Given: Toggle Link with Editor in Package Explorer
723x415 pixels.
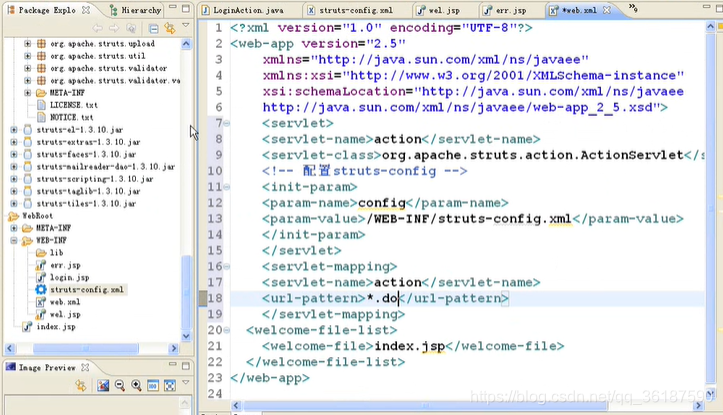Looking at the screenshot, I should pyautogui.click(x=170, y=29).
